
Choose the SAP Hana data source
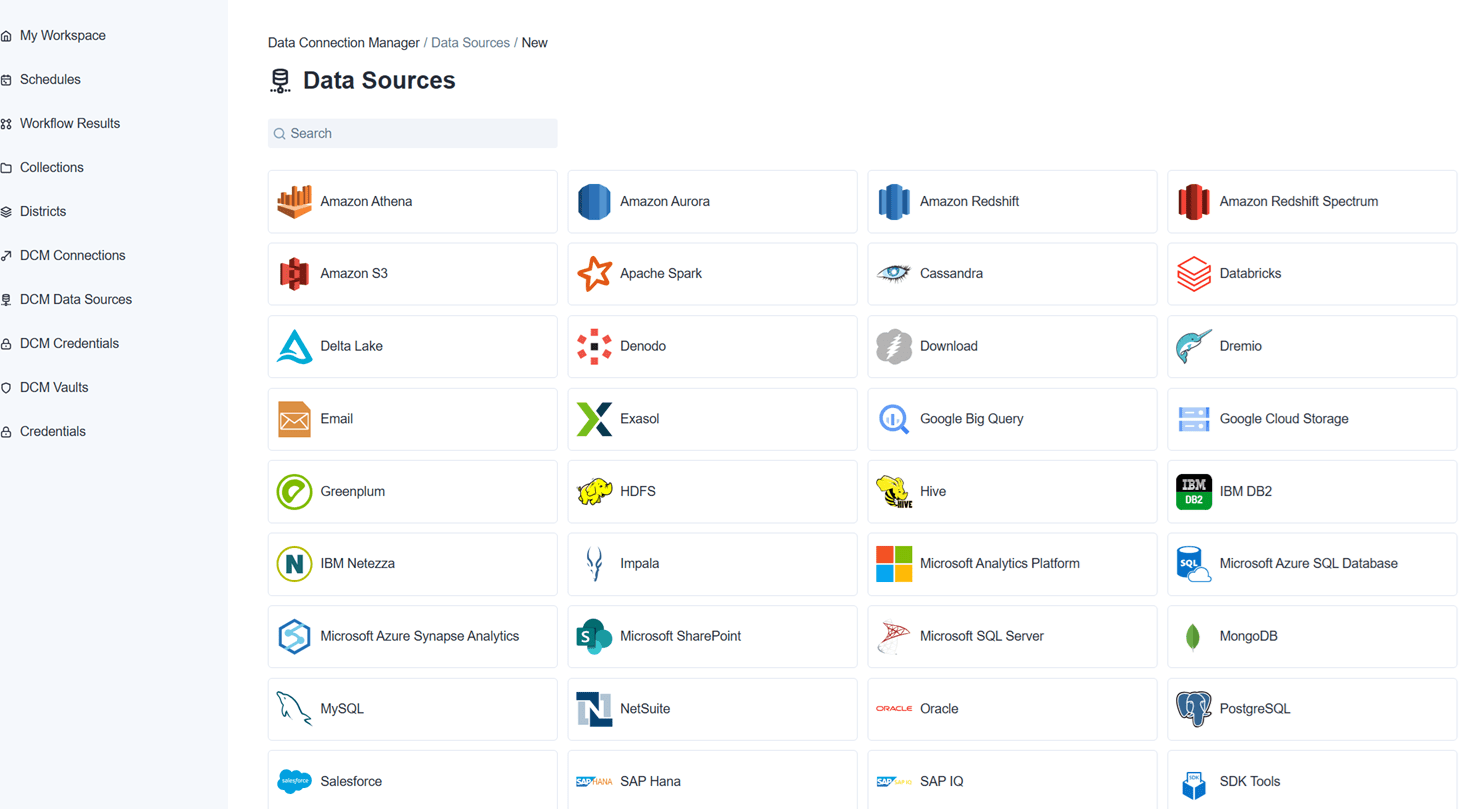coord(712,781)
